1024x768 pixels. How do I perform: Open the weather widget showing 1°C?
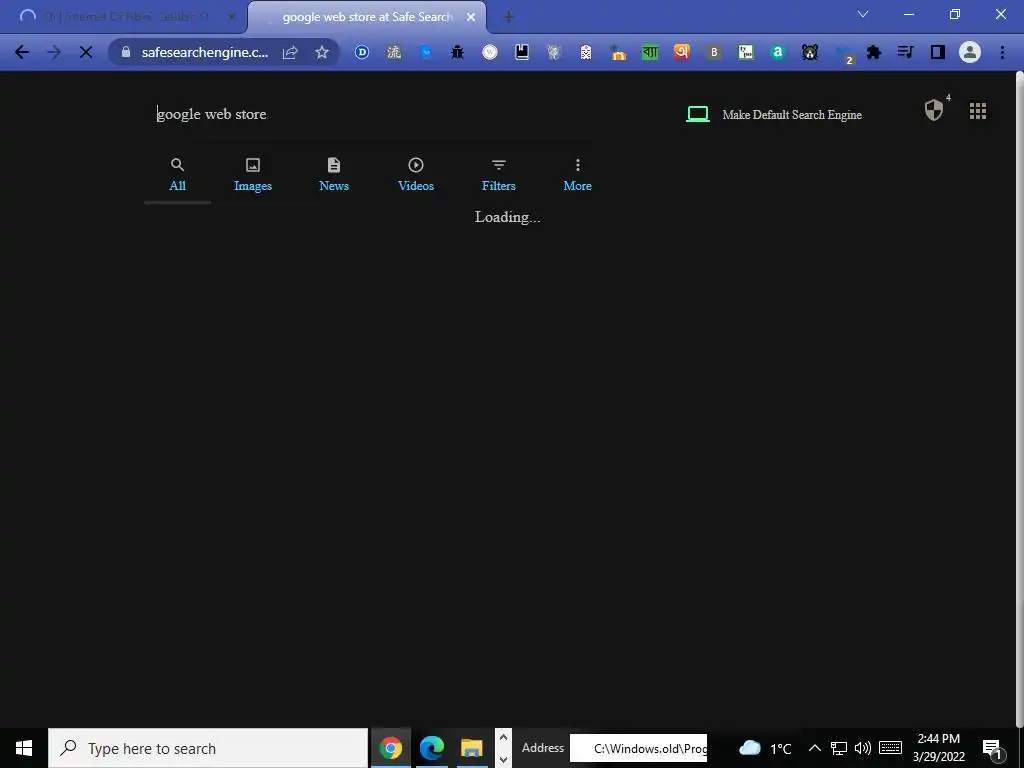click(765, 748)
